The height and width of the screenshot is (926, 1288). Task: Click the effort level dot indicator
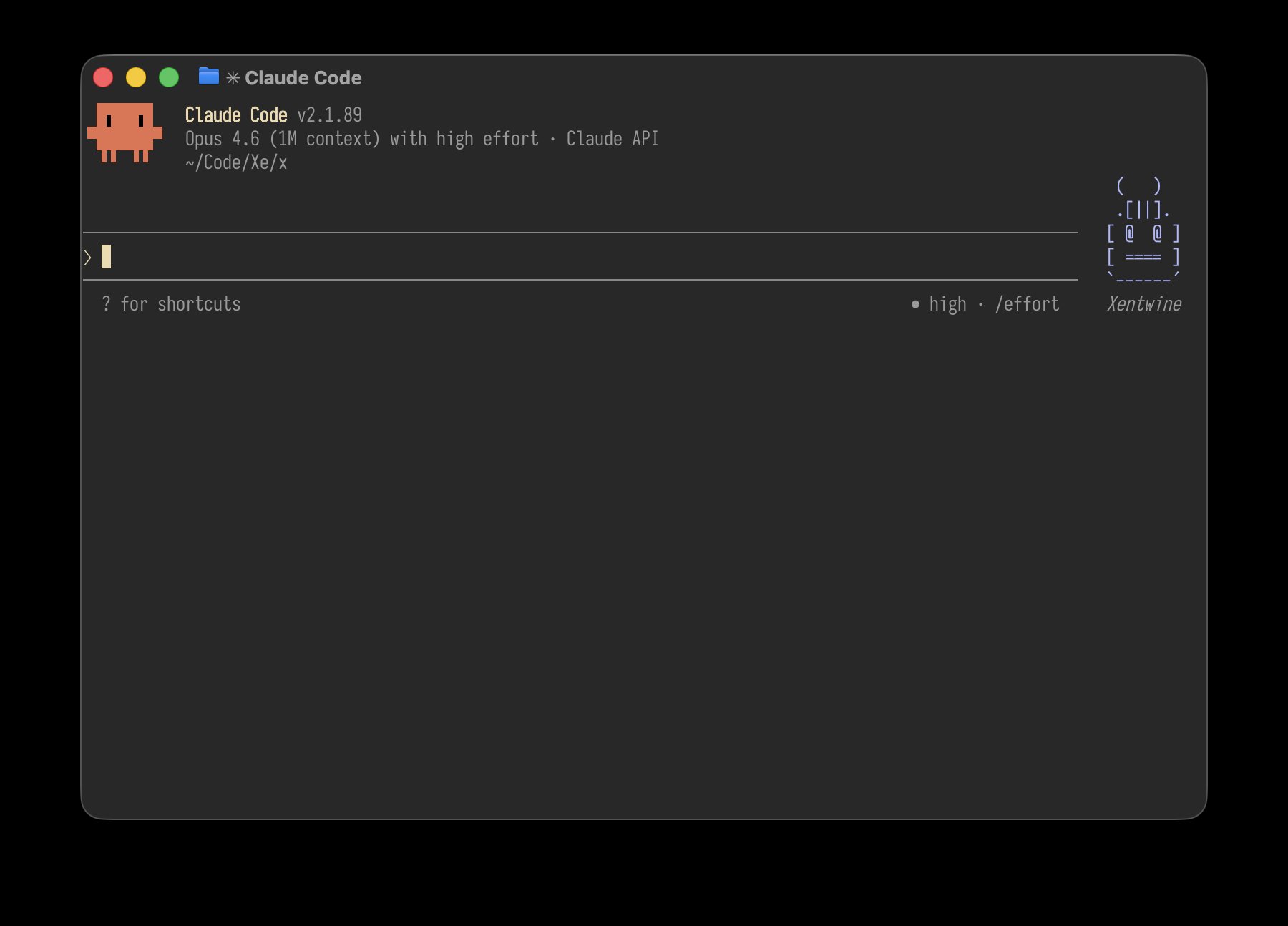(x=915, y=304)
